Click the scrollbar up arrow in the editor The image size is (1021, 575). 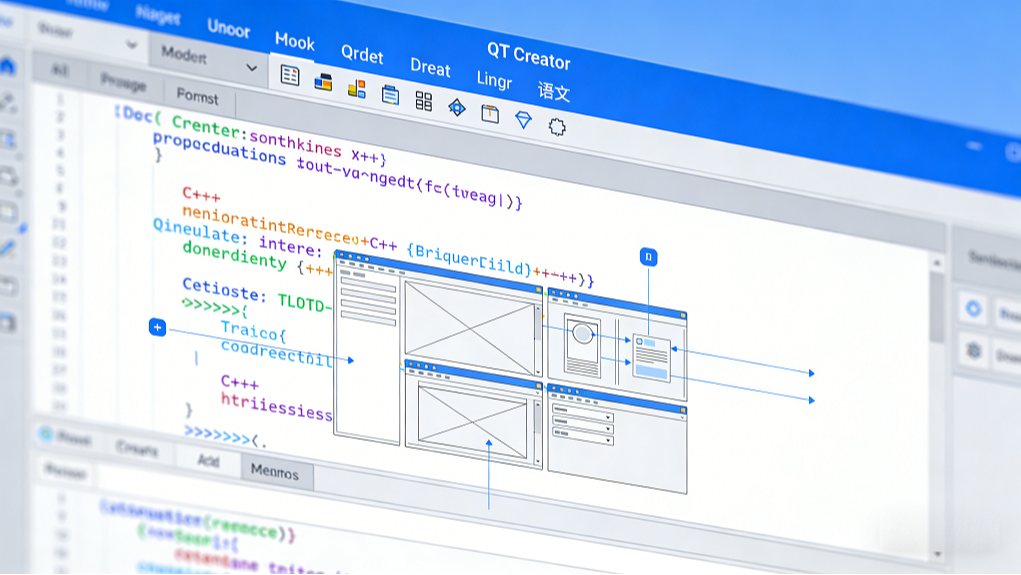pyautogui.click(x=937, y=262)
